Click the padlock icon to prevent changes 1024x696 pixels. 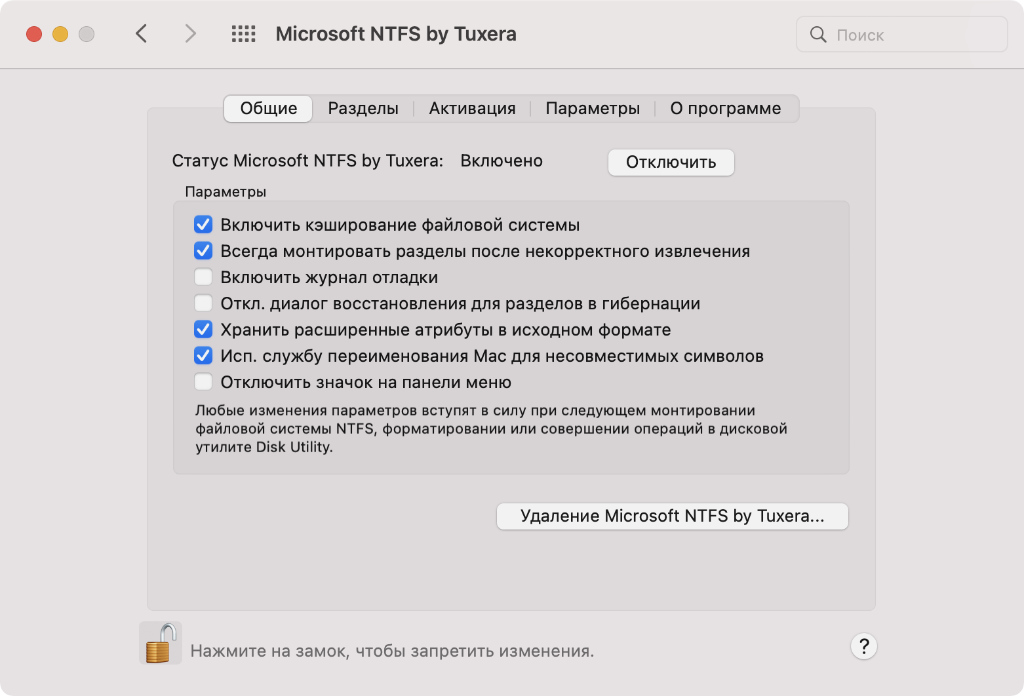click(160, 643)
